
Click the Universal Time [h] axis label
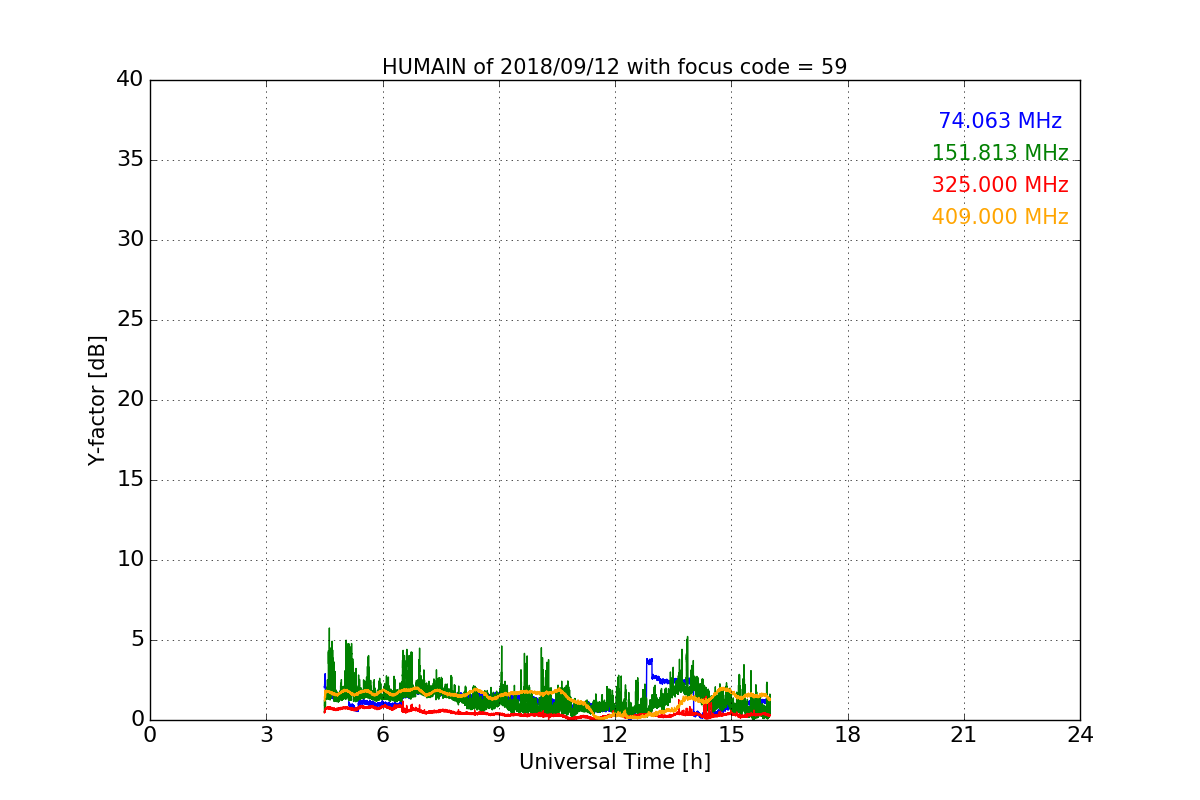615,762
